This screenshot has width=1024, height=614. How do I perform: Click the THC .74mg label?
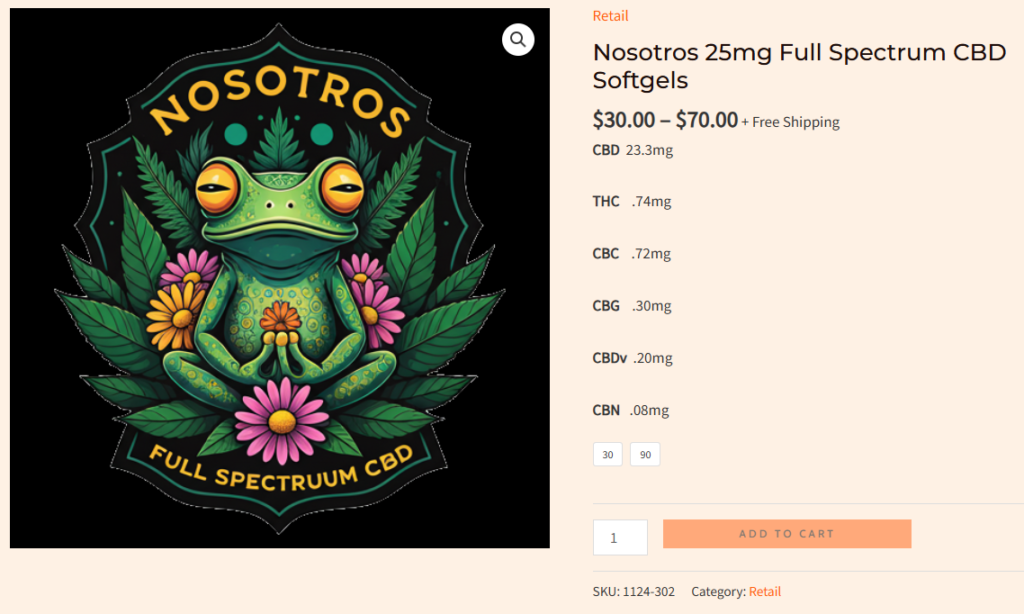[x=632, y=202]
